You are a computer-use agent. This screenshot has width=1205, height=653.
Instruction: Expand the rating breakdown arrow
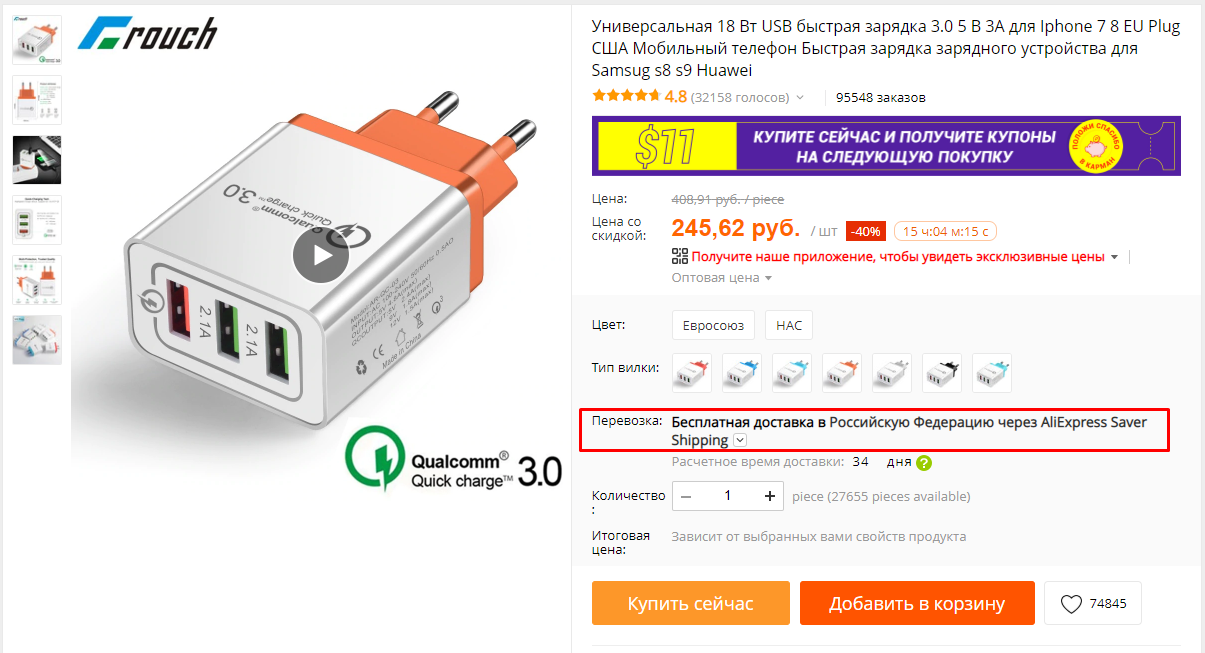click(x=799, y=98)
